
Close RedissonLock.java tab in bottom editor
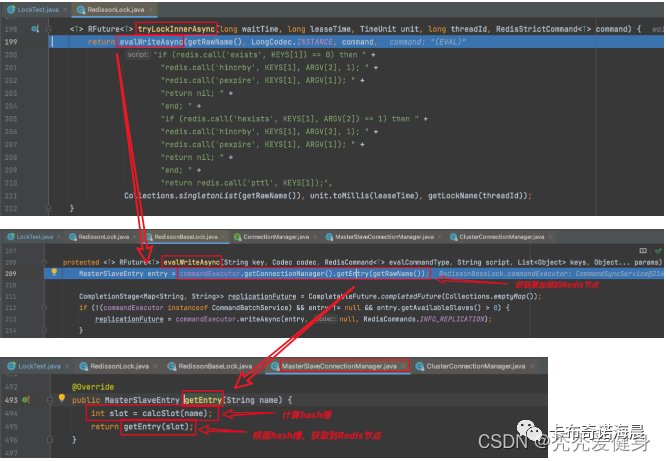coord(155,366)
